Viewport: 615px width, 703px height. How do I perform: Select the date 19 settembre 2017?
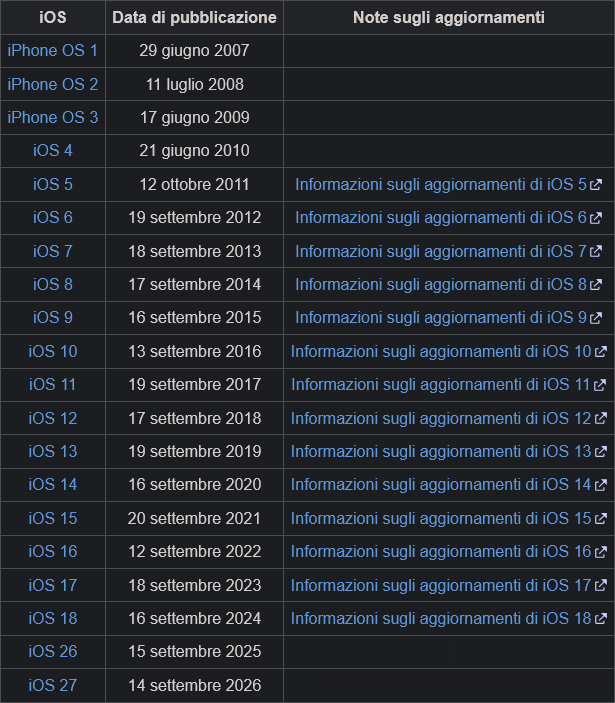pos(195,384)
